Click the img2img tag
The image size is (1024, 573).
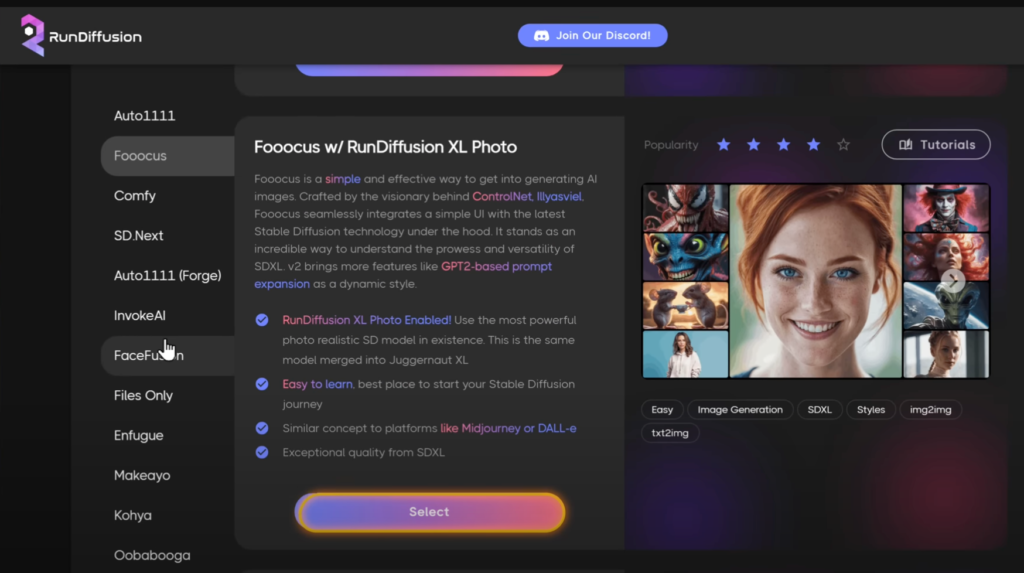[x=931, y=410]
